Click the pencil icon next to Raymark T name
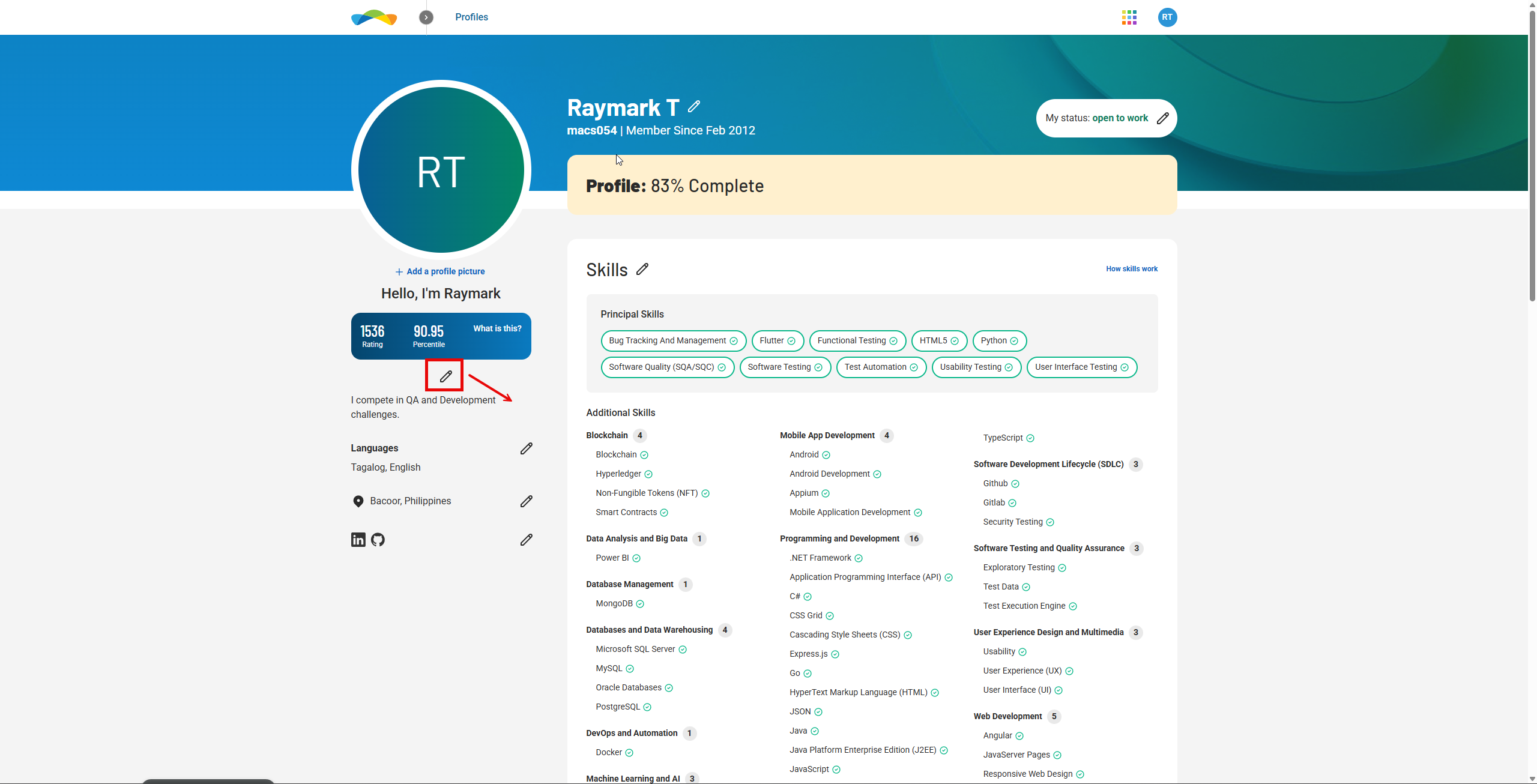Viewport: 1537px width, 784px height. click(693, 107)
